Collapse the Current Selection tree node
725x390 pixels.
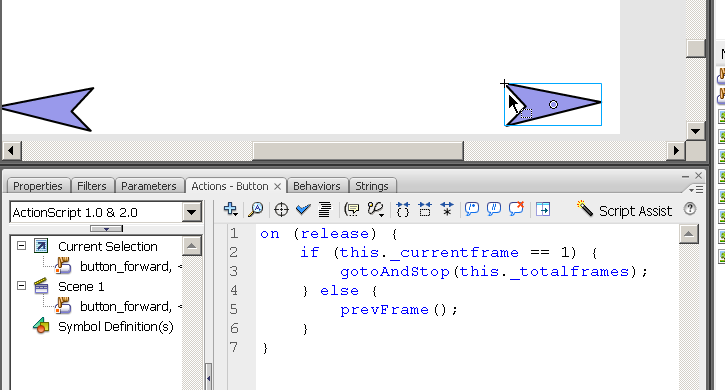coord(21,246)
